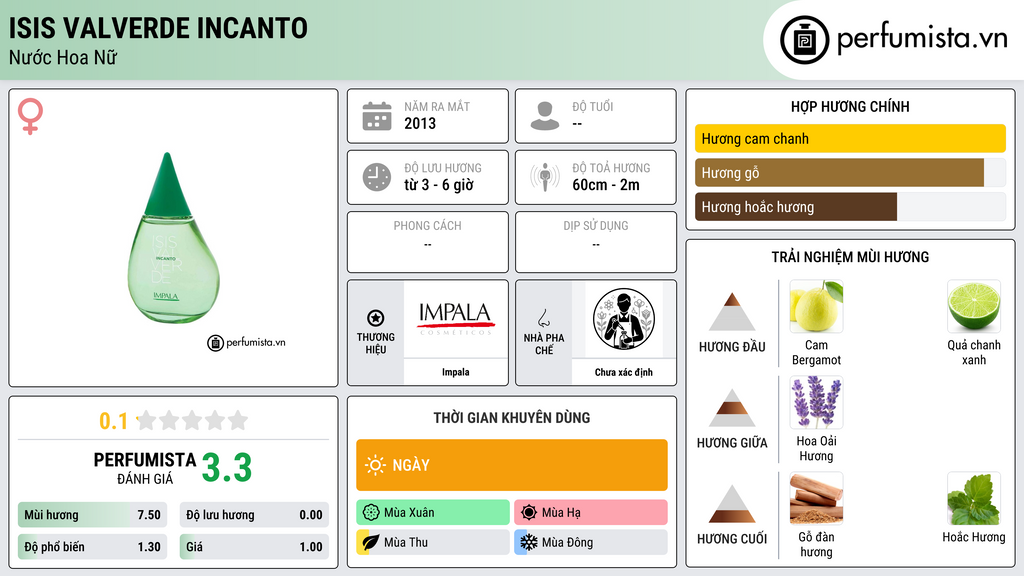The width and height of the screenshot is (1024, 576).
Task: Click the Độ phổ biến 1.30 score bar
Action: point(93,547)
